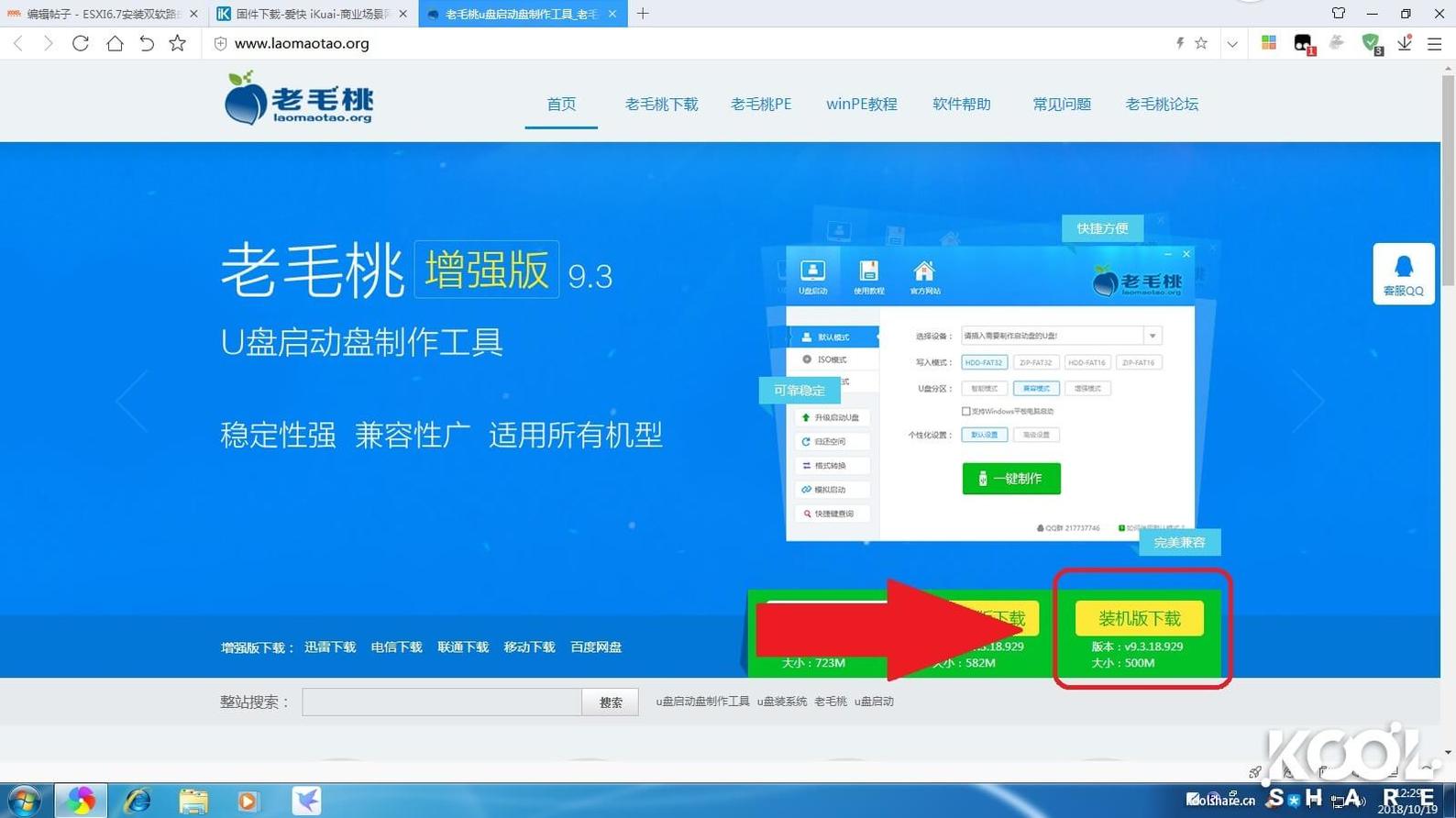Focus the 整站搜索 input field

(x=442, y=702)
